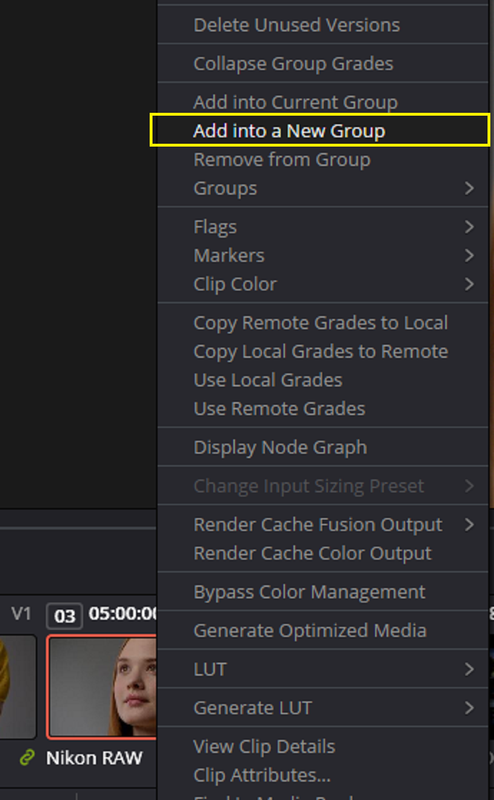The height and width of the screenshot is (800, 494).
Task: Open View Clip Details
Action: click(x=323, y=746)
